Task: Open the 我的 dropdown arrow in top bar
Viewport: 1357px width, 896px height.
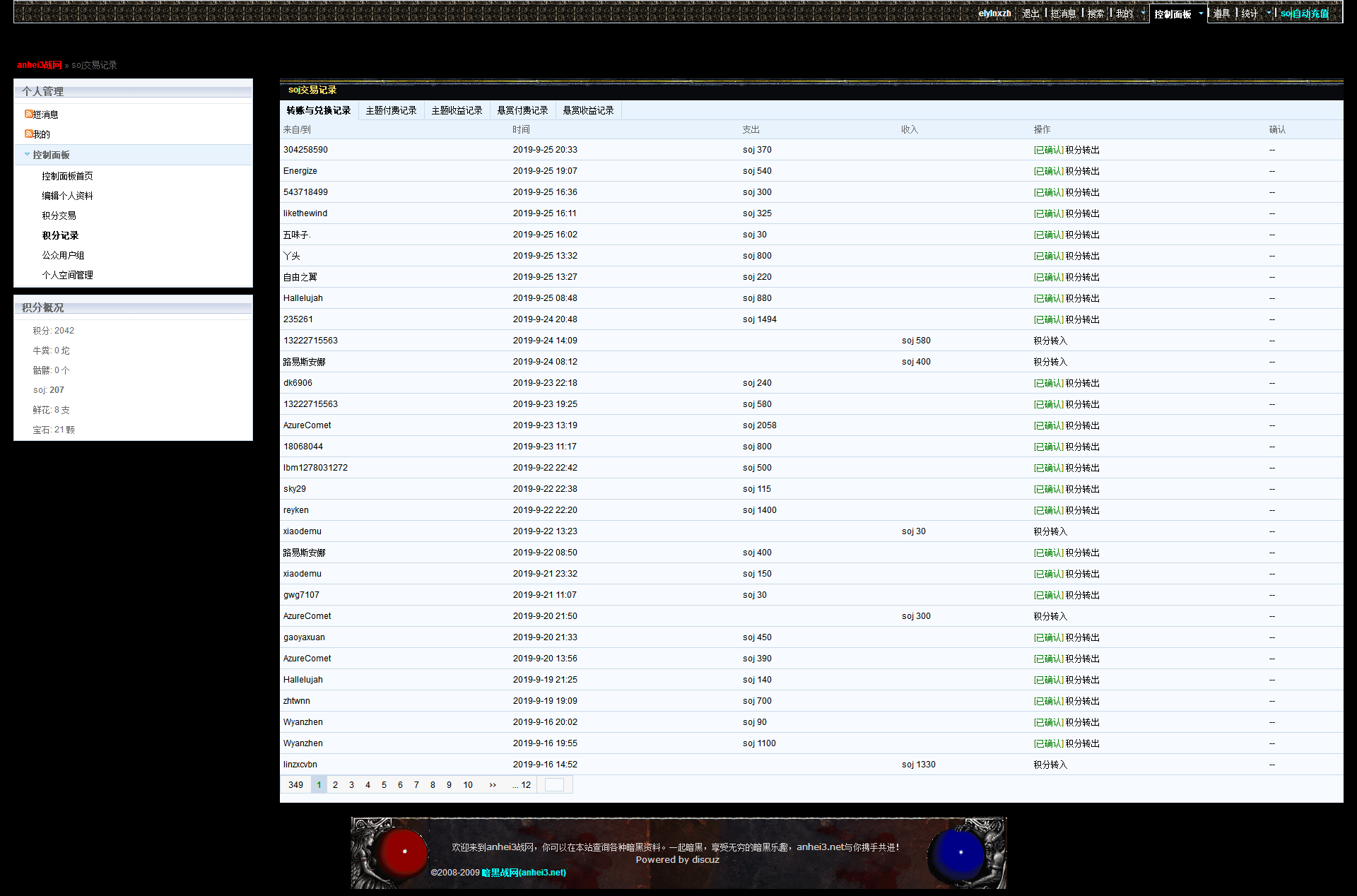Action: tap(1143, 13)
